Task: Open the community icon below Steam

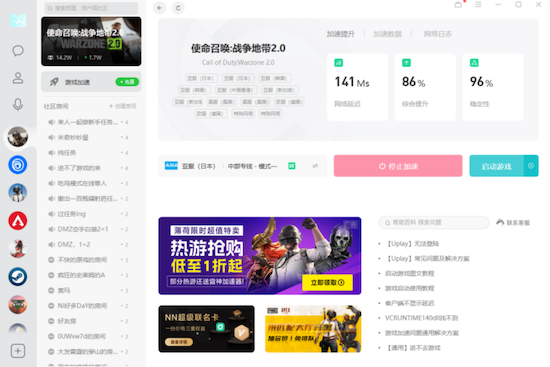Action: pyautogui.click(x=18, y=305)
